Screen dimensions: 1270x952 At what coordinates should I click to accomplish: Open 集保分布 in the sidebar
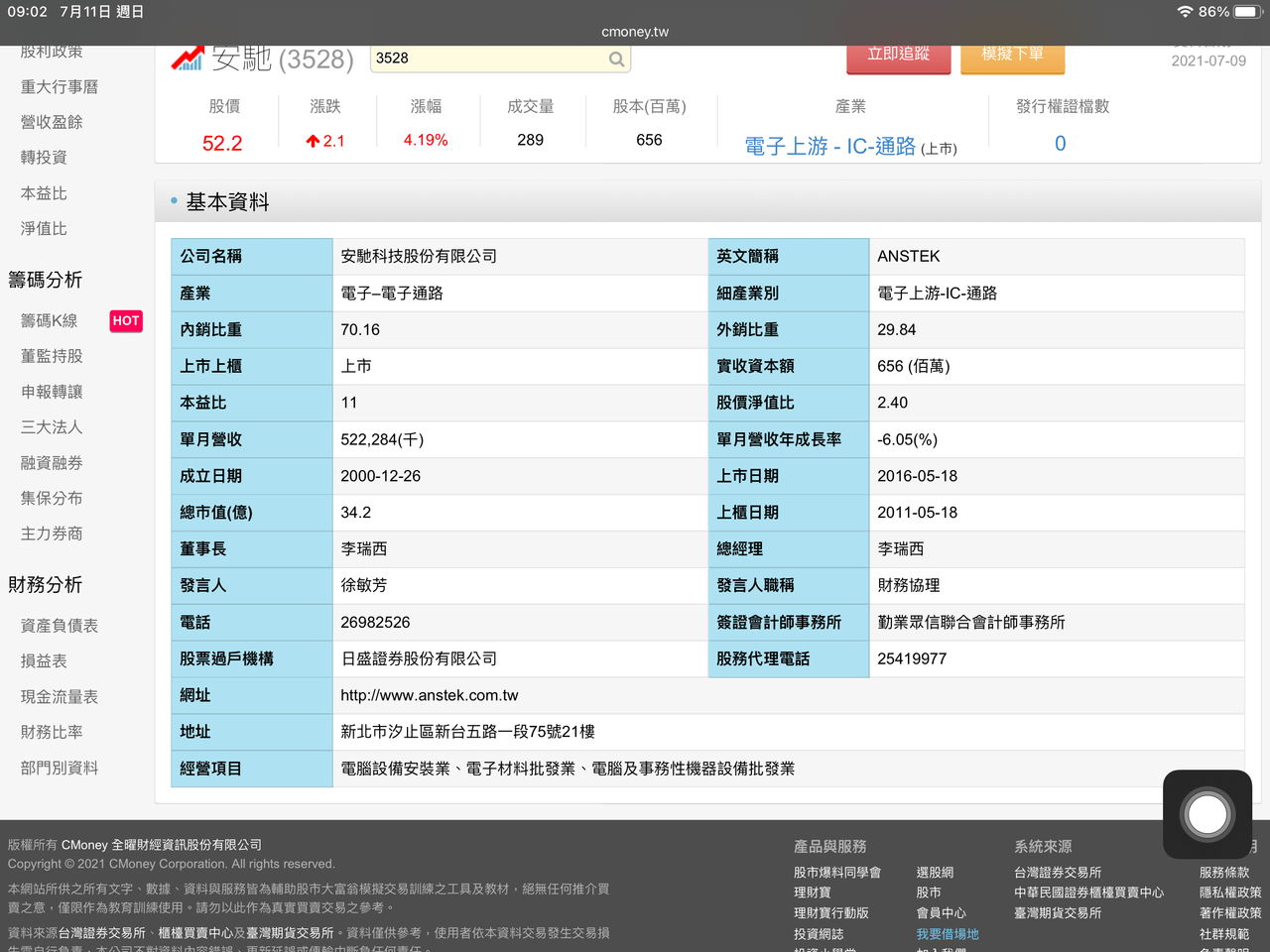(x=52, y=499)
